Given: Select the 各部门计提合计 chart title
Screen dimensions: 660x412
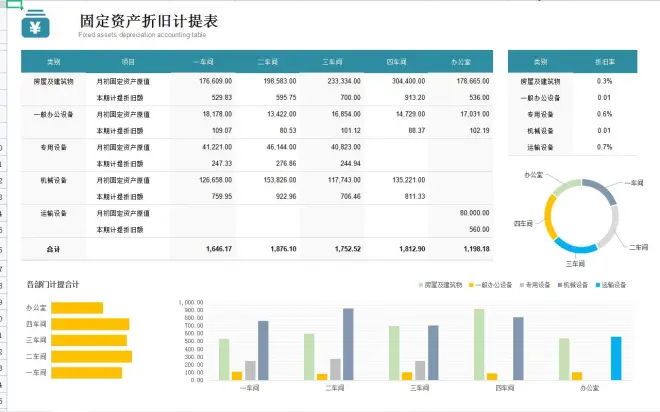Looking at the screenshot, I should tap(55, 285).
